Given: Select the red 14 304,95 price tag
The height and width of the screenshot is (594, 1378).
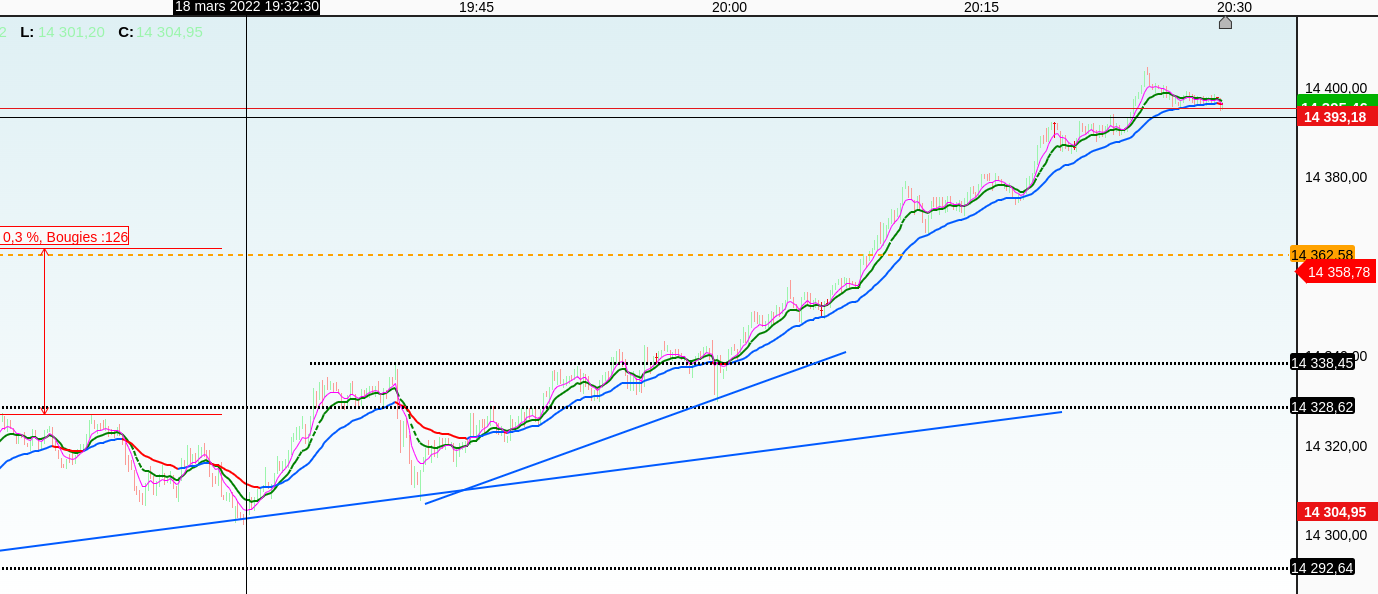Looking at the screenshot, I should pyautogui.click(x=1337, y=512).
